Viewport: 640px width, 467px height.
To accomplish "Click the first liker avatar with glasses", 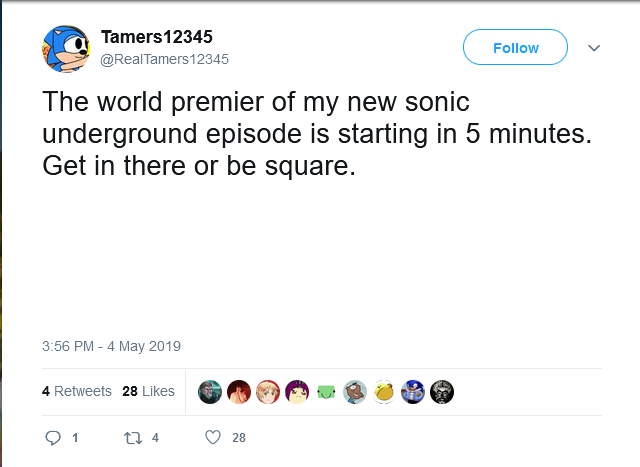I will click(x=210, y=392).
